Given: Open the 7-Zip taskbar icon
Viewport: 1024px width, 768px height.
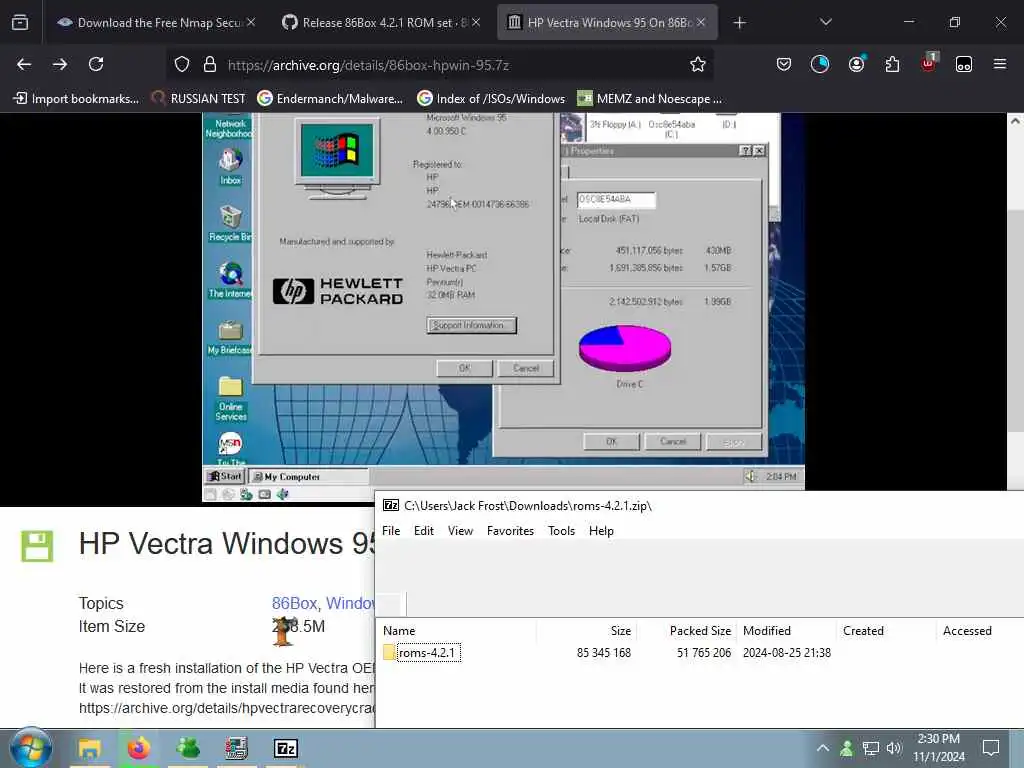Looking at the screenshot, I should point(285,749).
